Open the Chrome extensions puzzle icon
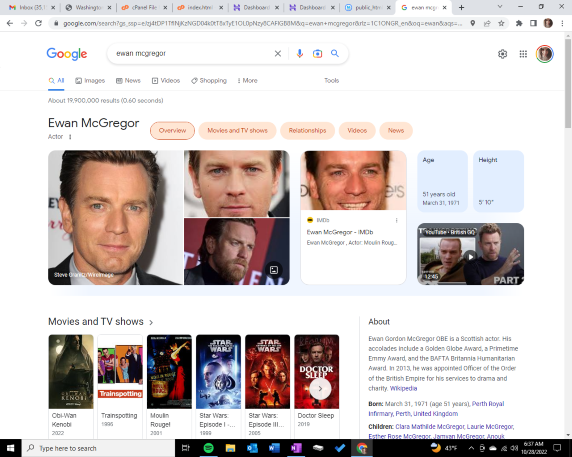The width and height of the screenshot is (572, 457). pos(519,23)
